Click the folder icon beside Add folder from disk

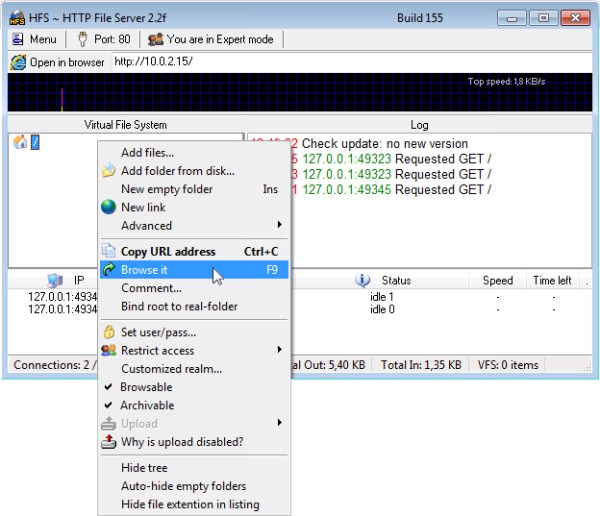(x=109, y=171)
